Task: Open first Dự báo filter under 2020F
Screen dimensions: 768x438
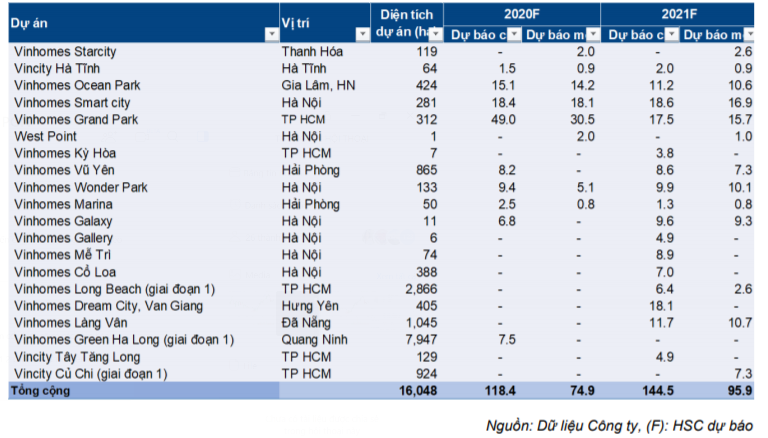Action: click(x=514, y=35)
